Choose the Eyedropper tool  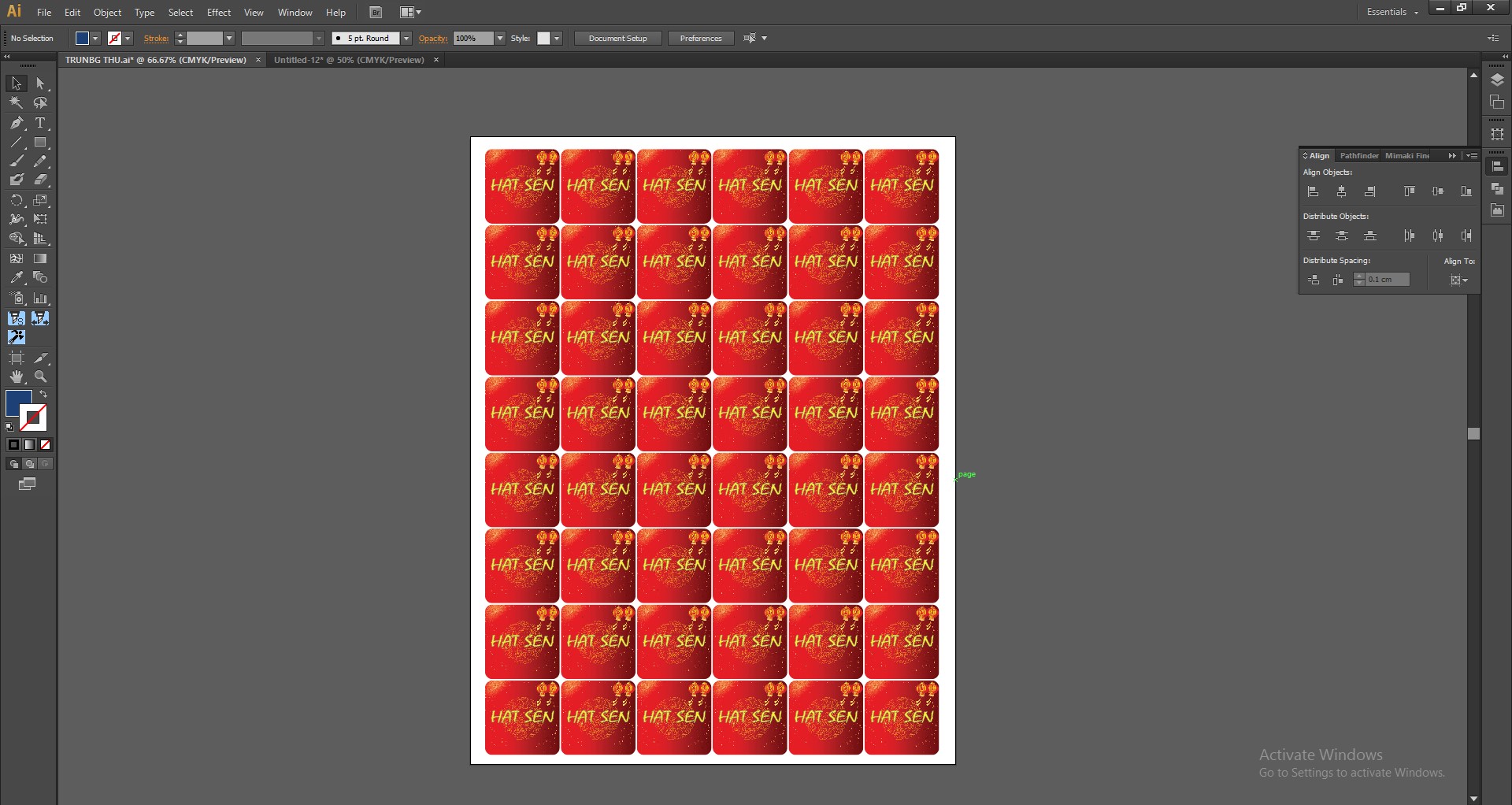17,278
